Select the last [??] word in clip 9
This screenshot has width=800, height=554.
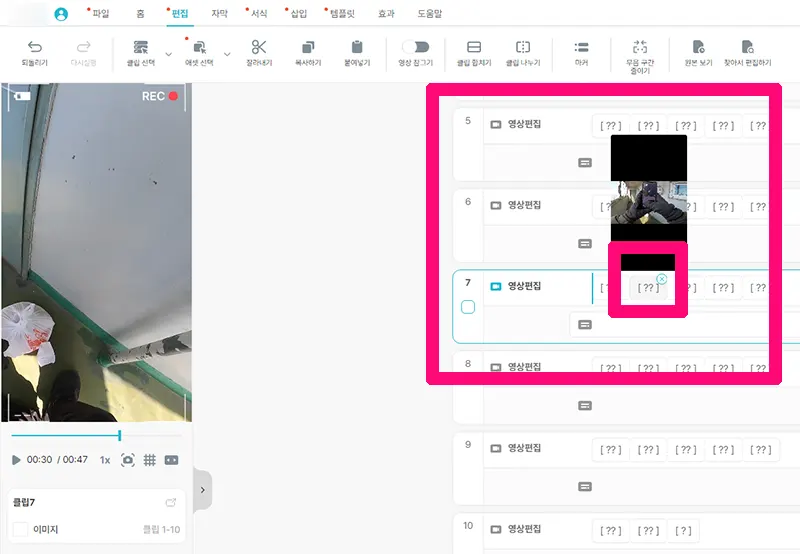(x=761, y=450)
